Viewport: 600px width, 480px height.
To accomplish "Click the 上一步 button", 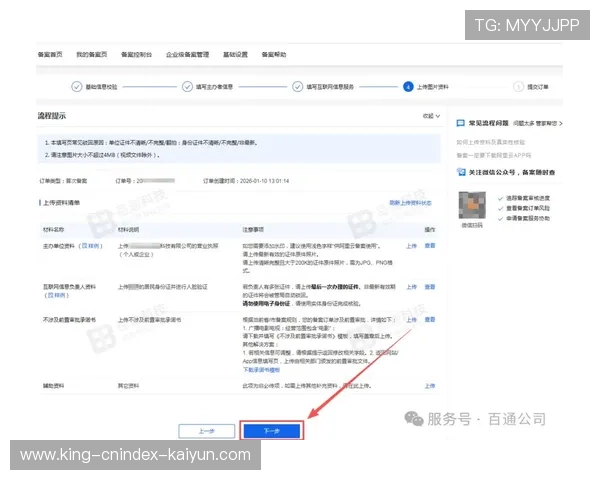I will point(207,431).
